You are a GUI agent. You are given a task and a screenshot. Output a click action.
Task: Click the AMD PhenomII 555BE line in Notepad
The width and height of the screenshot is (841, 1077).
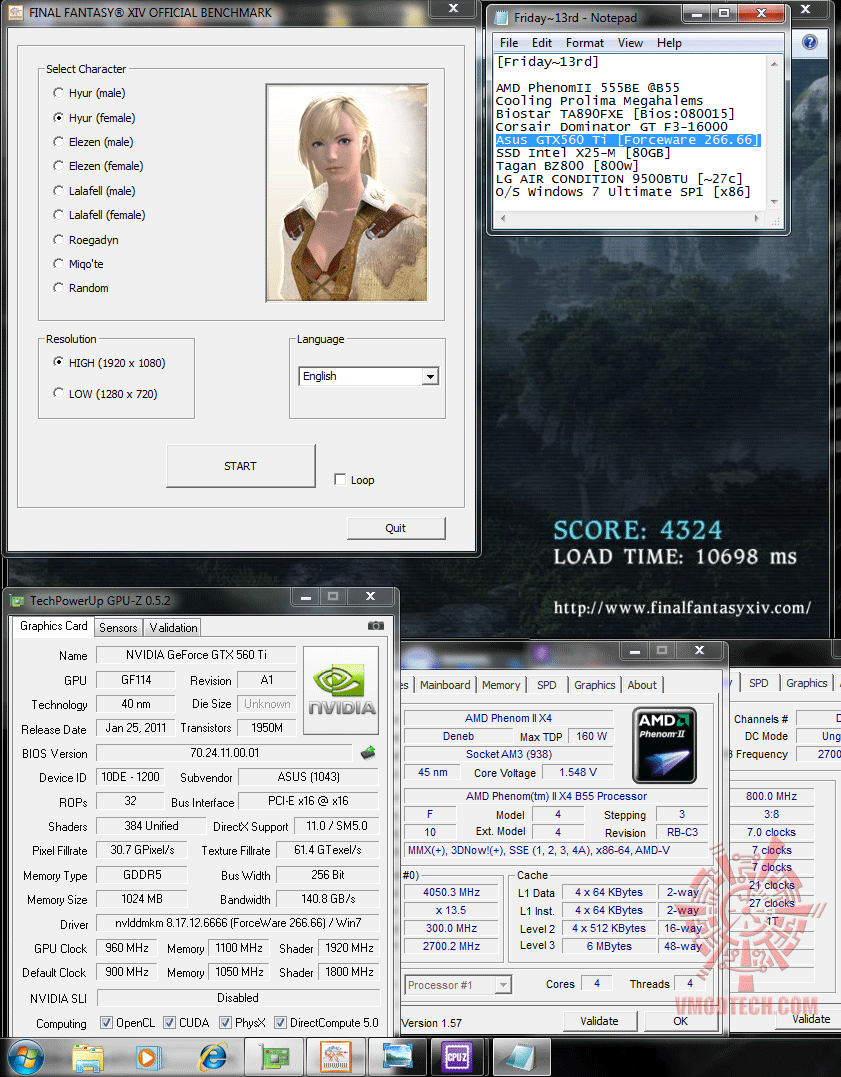click(587, 87)
